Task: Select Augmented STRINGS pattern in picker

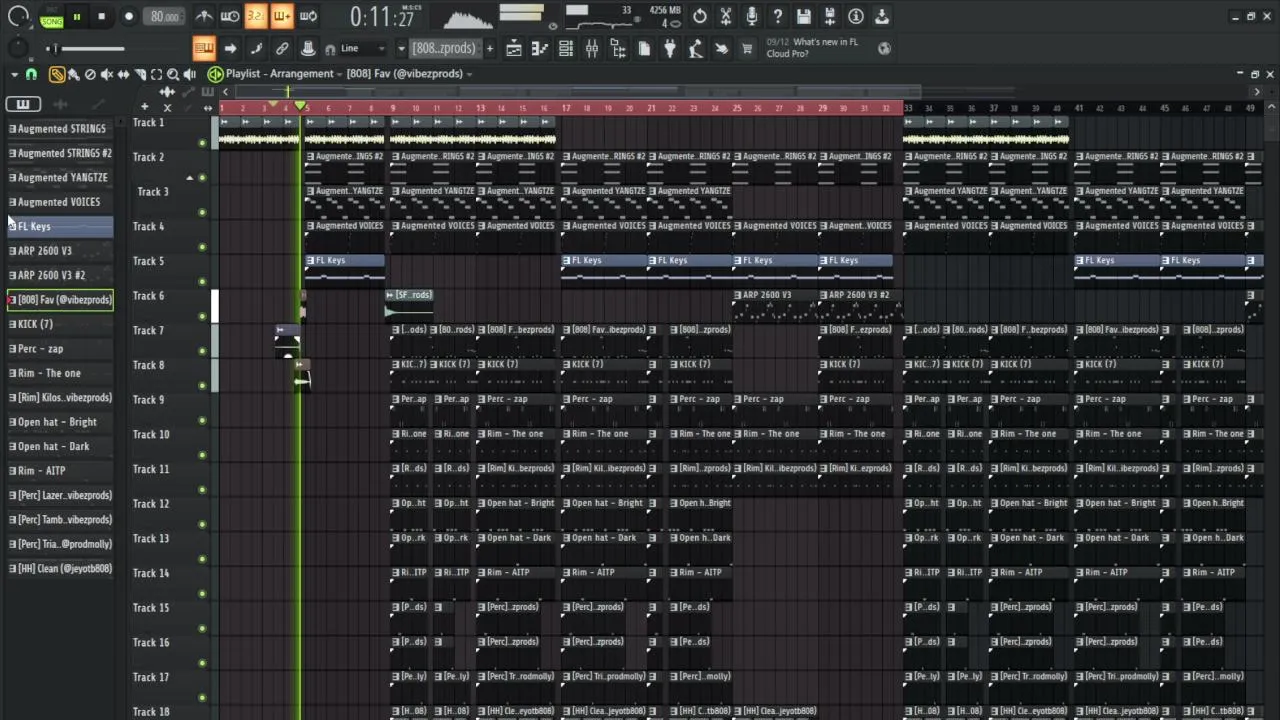Action: 61,129
